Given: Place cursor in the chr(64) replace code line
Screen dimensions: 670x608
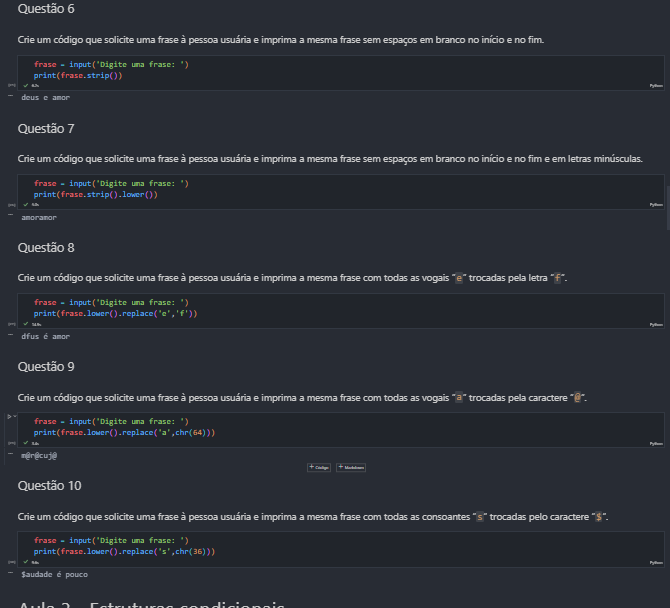Looking at the screenshot, I should (124, 432).
